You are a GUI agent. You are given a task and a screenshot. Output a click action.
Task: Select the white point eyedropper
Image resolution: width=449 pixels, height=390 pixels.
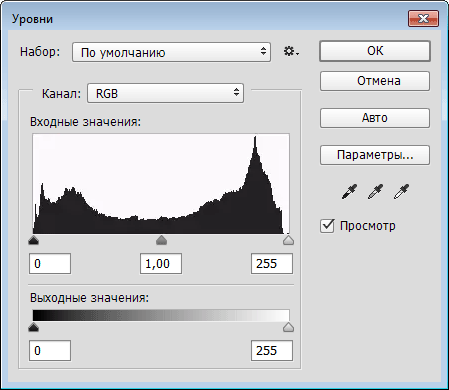[x=401, y=192]
